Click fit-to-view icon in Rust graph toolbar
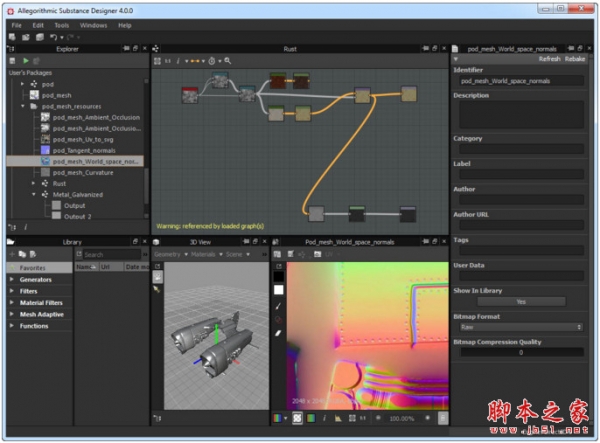 [x=157, y=61]
